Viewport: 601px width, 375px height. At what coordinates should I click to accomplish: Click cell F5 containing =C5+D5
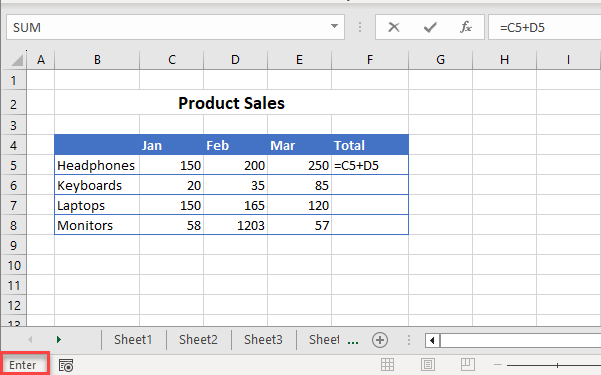(370, 165)
